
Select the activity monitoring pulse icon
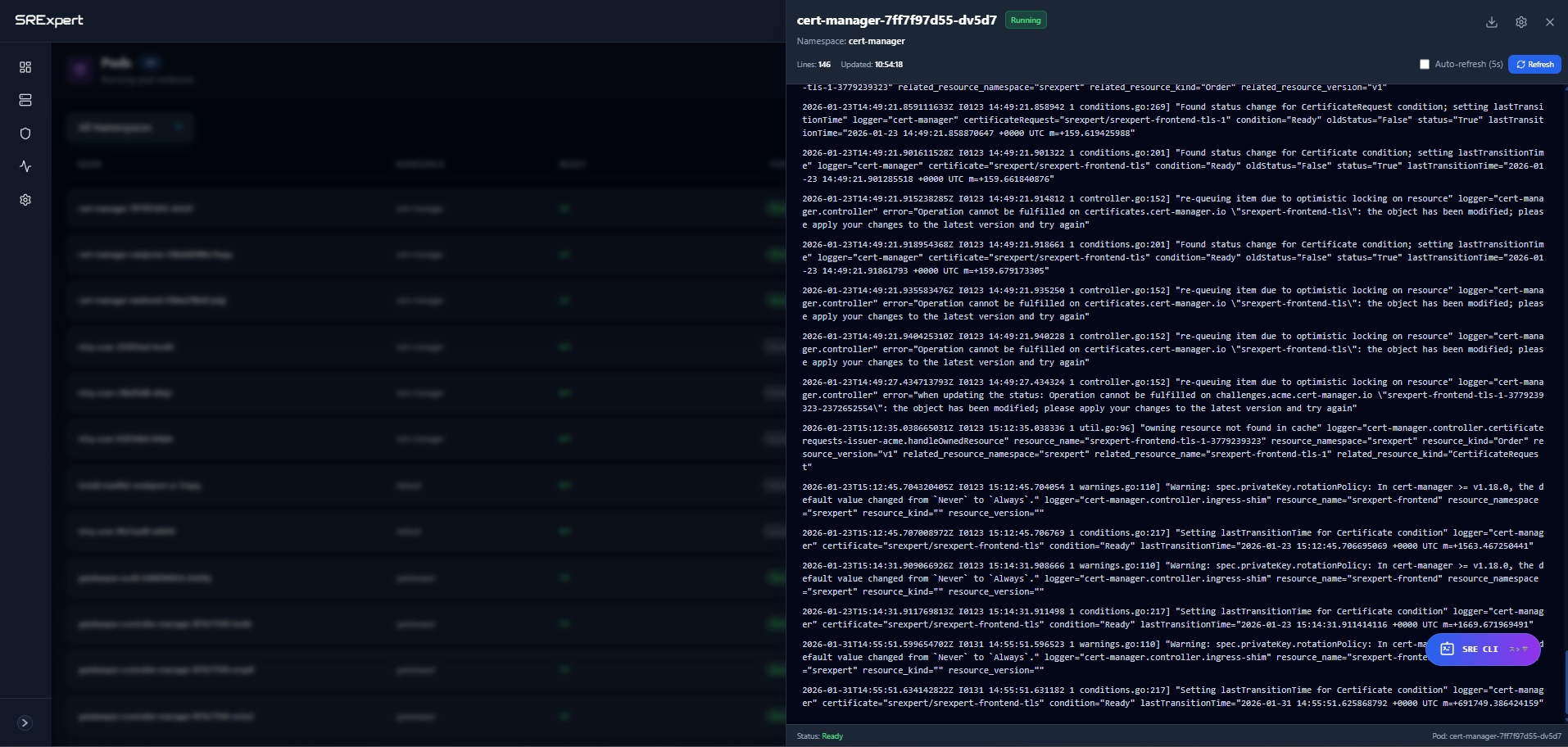point(25,166)
